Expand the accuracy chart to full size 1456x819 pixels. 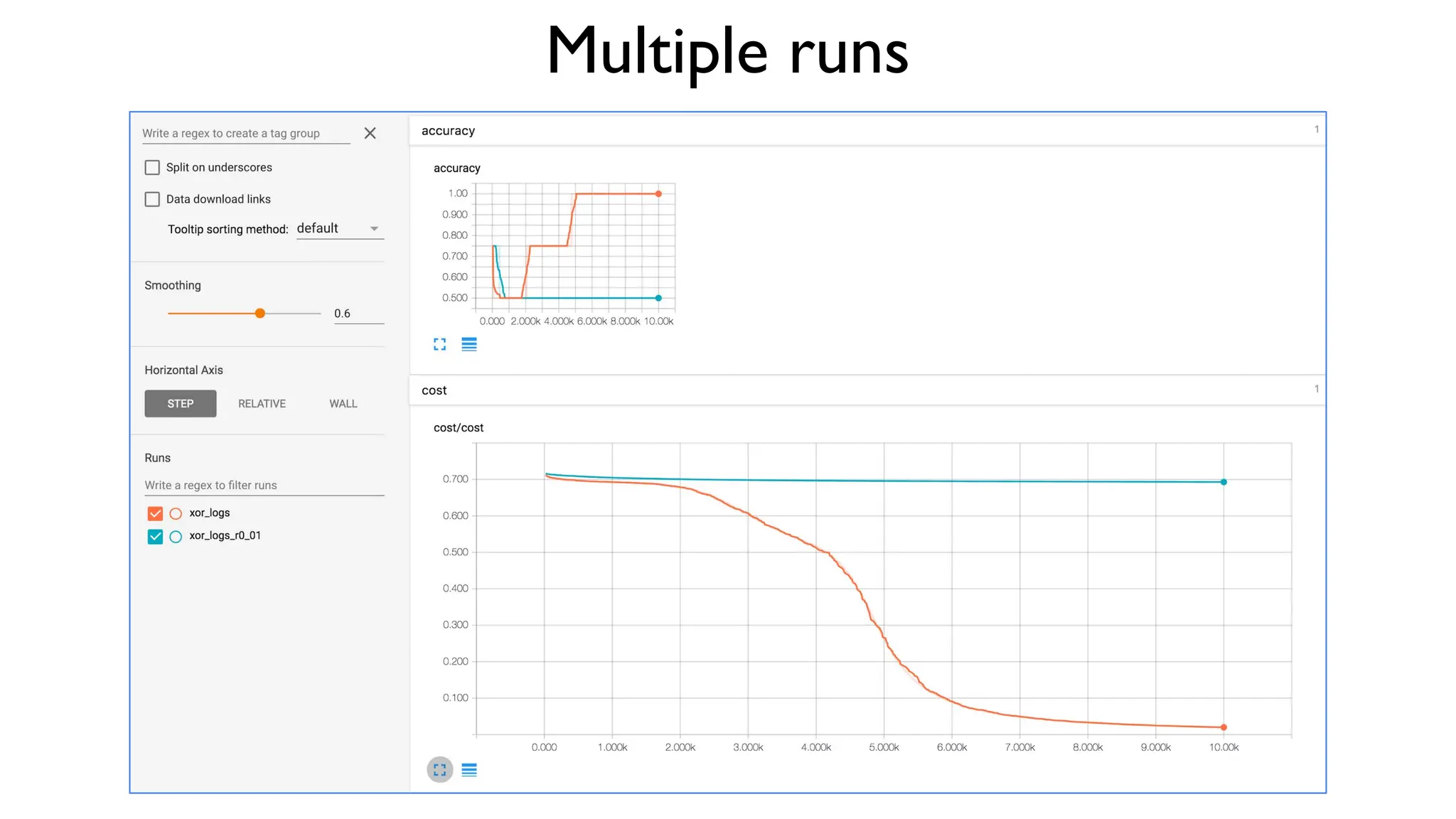pos(439,345)
